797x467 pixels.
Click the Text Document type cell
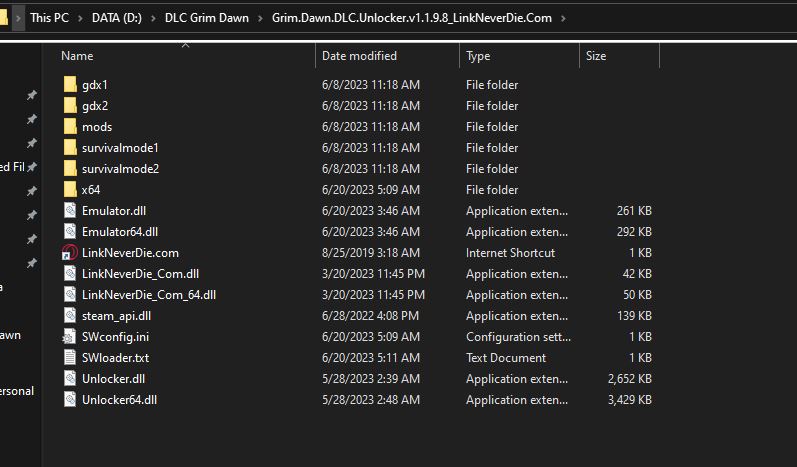[x=506, y=357]
